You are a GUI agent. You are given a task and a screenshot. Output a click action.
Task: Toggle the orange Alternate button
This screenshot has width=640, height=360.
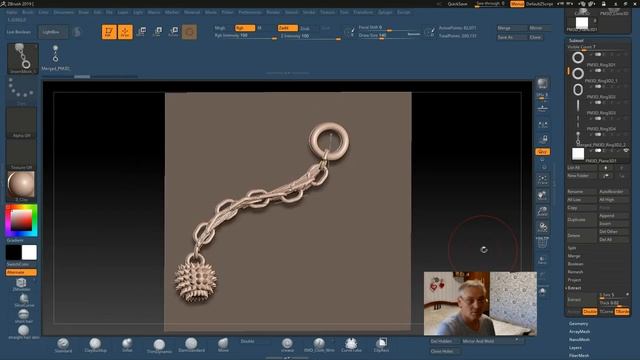tap(21, 272)
